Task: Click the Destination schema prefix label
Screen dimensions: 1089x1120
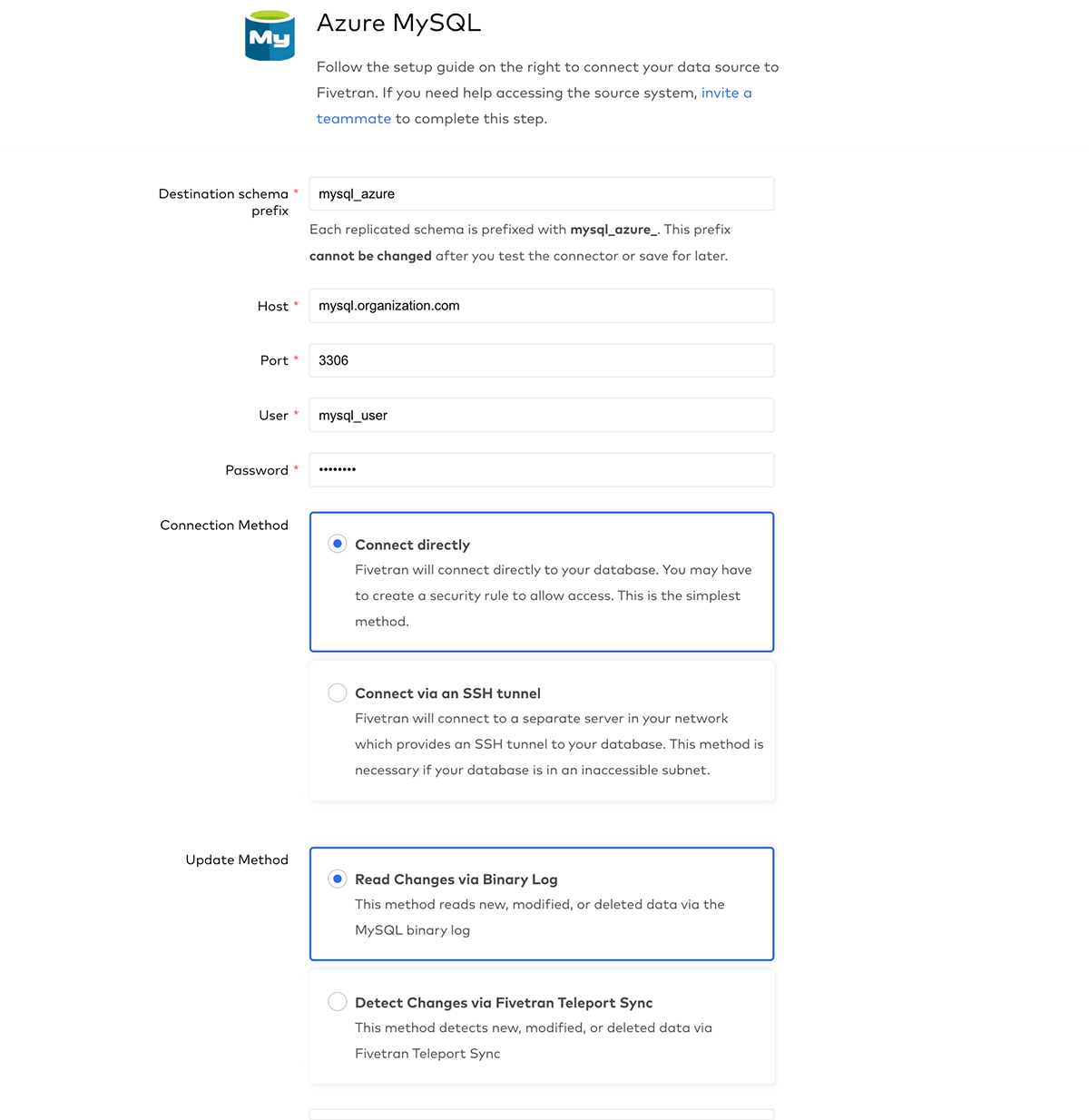Action: tap(223, 201)
